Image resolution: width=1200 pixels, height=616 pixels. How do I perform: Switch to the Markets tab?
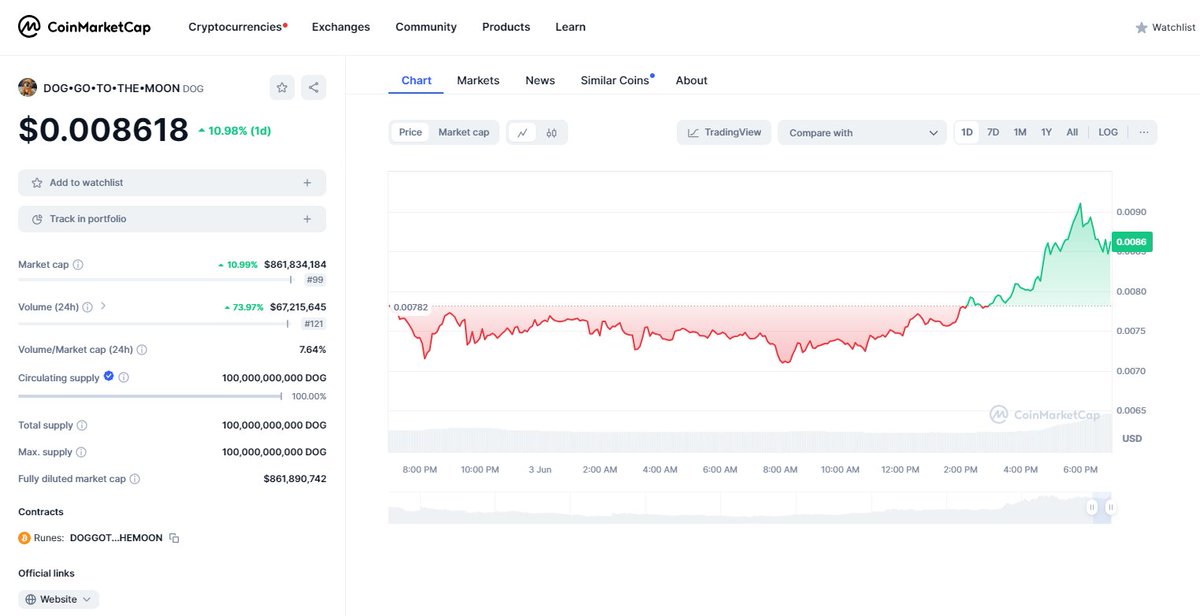coord(478,80)
